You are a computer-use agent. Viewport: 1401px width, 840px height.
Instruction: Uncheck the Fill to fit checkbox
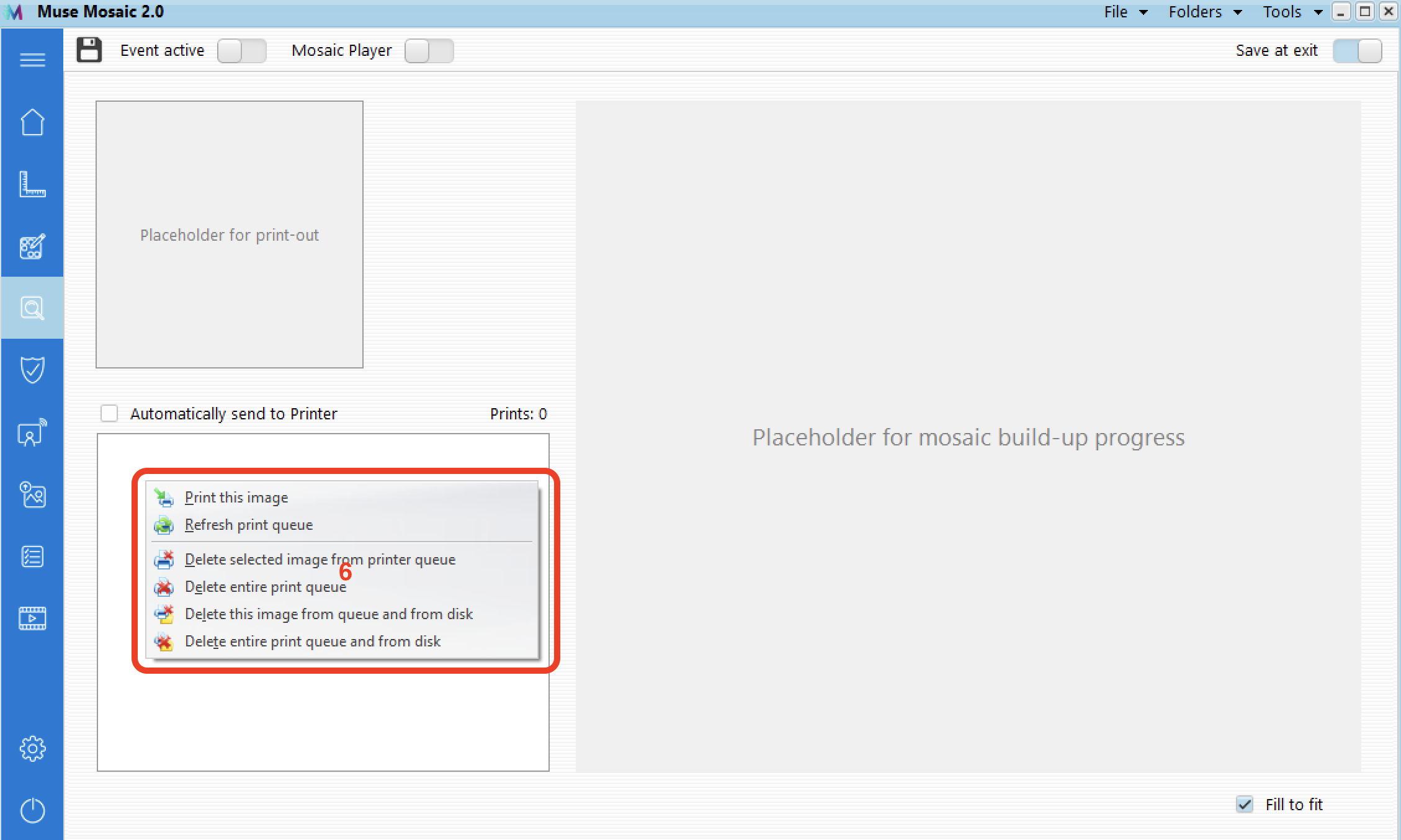1245,805
